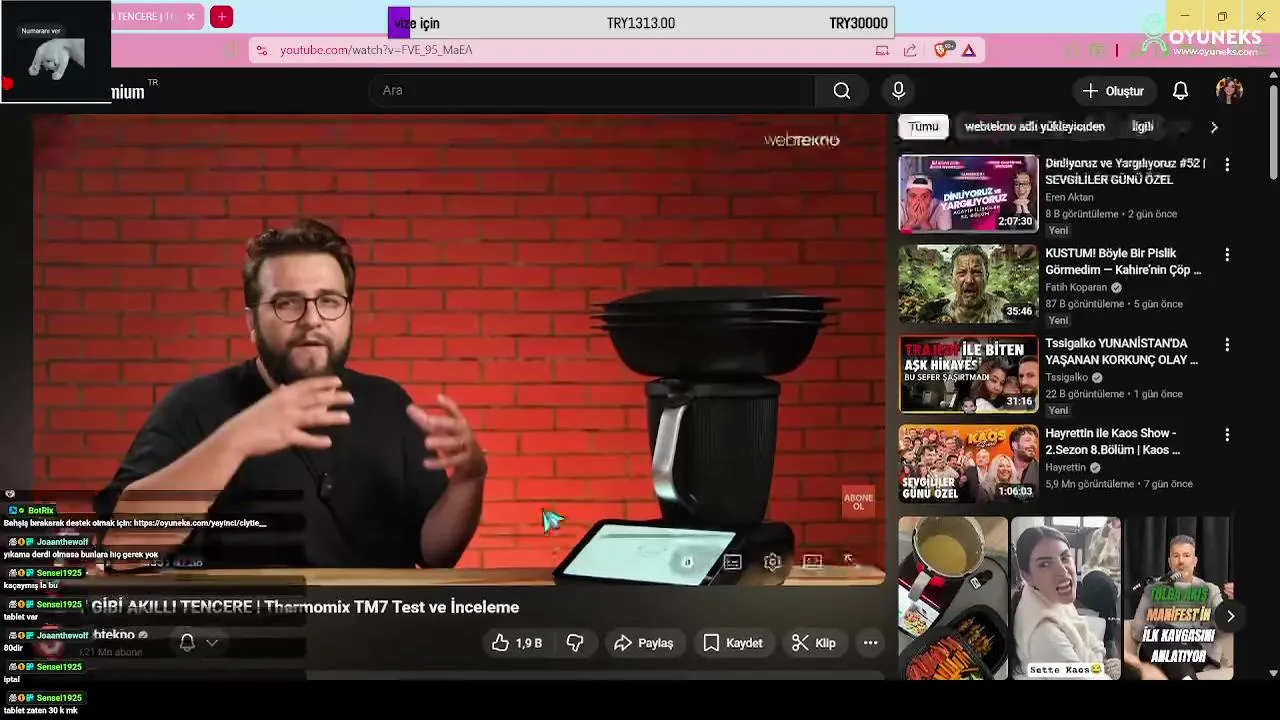Dislike the video with thumbs-down icon
Screen dimensions: 1280x720
pos(575,643)
